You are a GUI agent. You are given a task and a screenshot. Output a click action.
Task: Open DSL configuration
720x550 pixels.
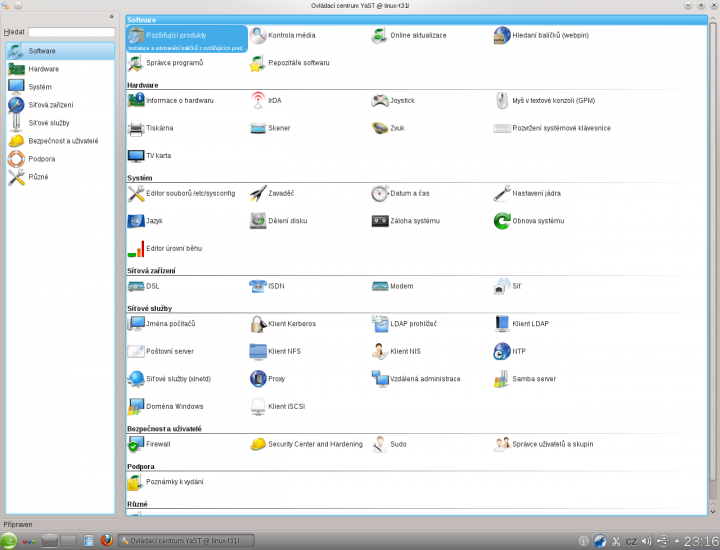point(143,286)
